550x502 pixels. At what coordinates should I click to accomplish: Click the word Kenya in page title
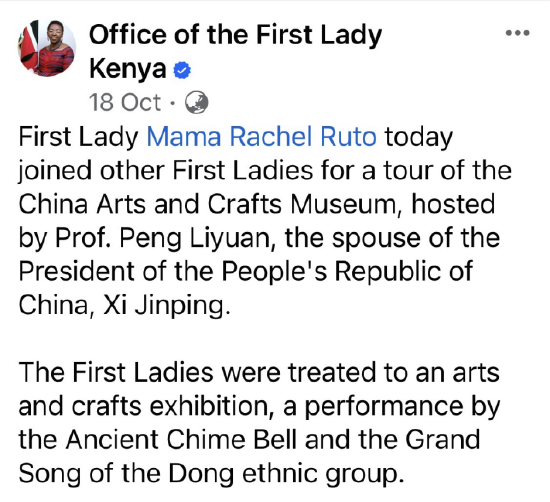coord(128,69)
